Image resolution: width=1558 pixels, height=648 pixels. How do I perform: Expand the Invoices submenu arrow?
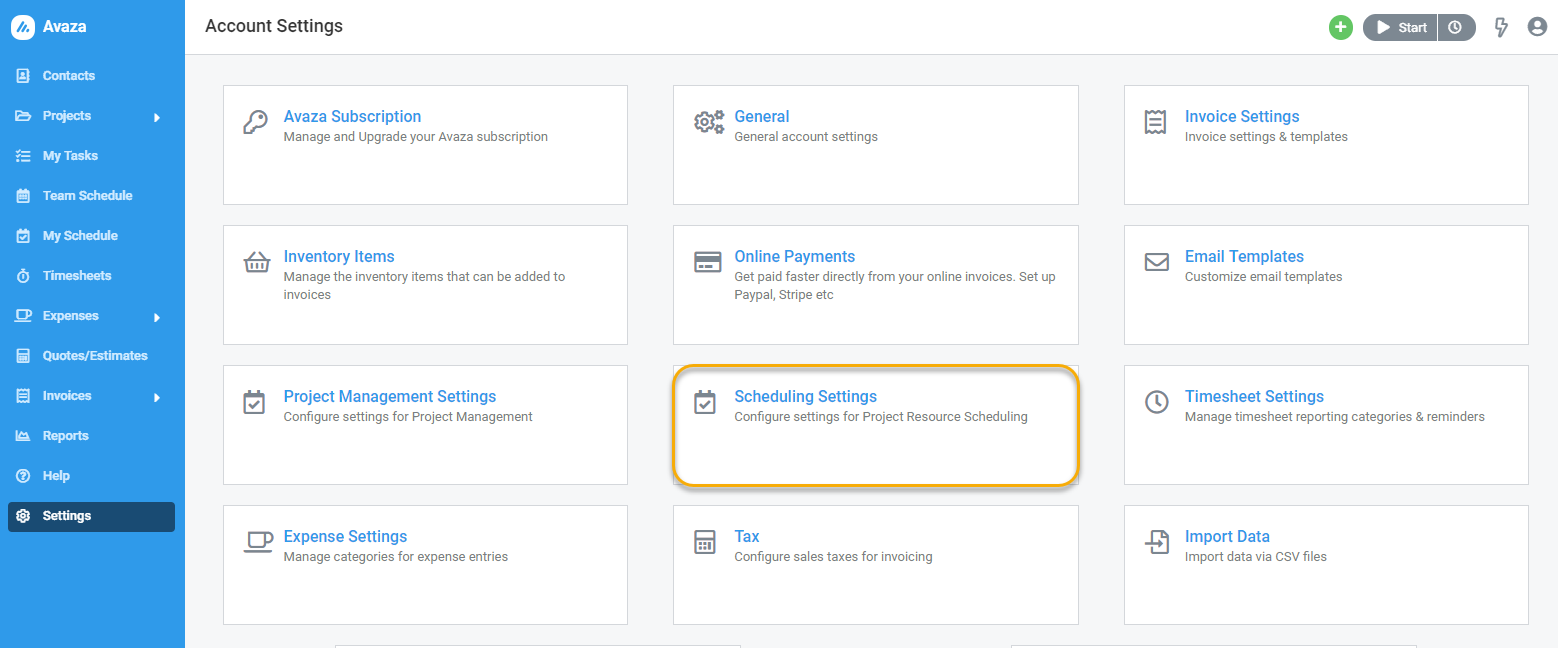coord(157,398)
